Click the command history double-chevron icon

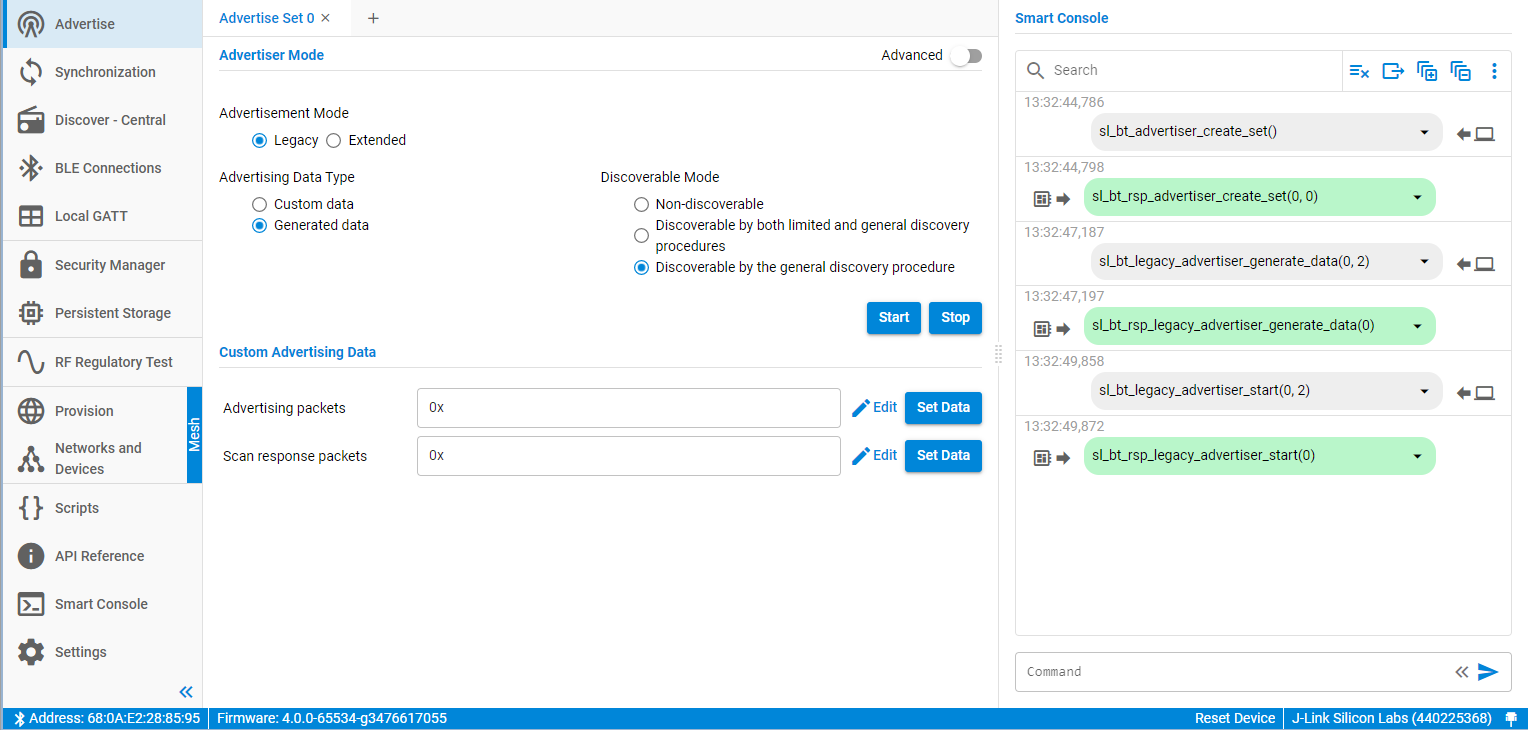click(1461, 672)
